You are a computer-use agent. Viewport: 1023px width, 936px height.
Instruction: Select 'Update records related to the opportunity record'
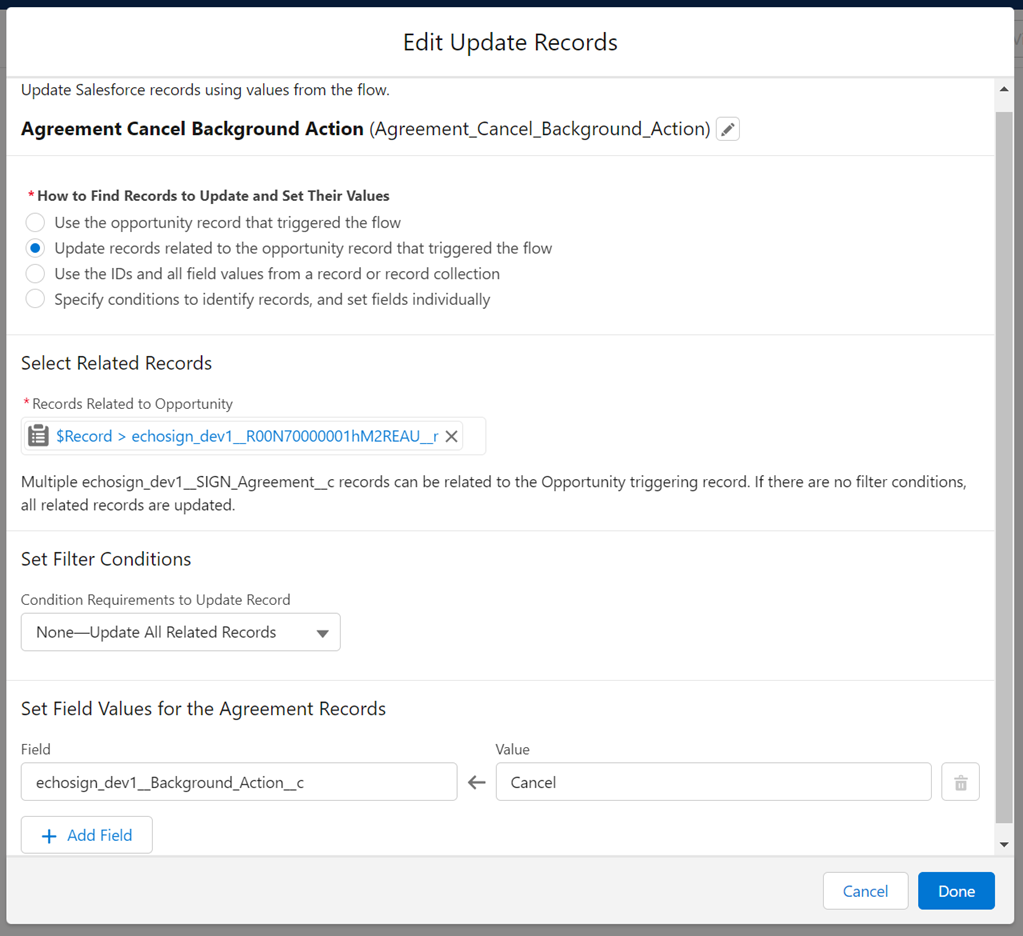click(x=36, y=248)
